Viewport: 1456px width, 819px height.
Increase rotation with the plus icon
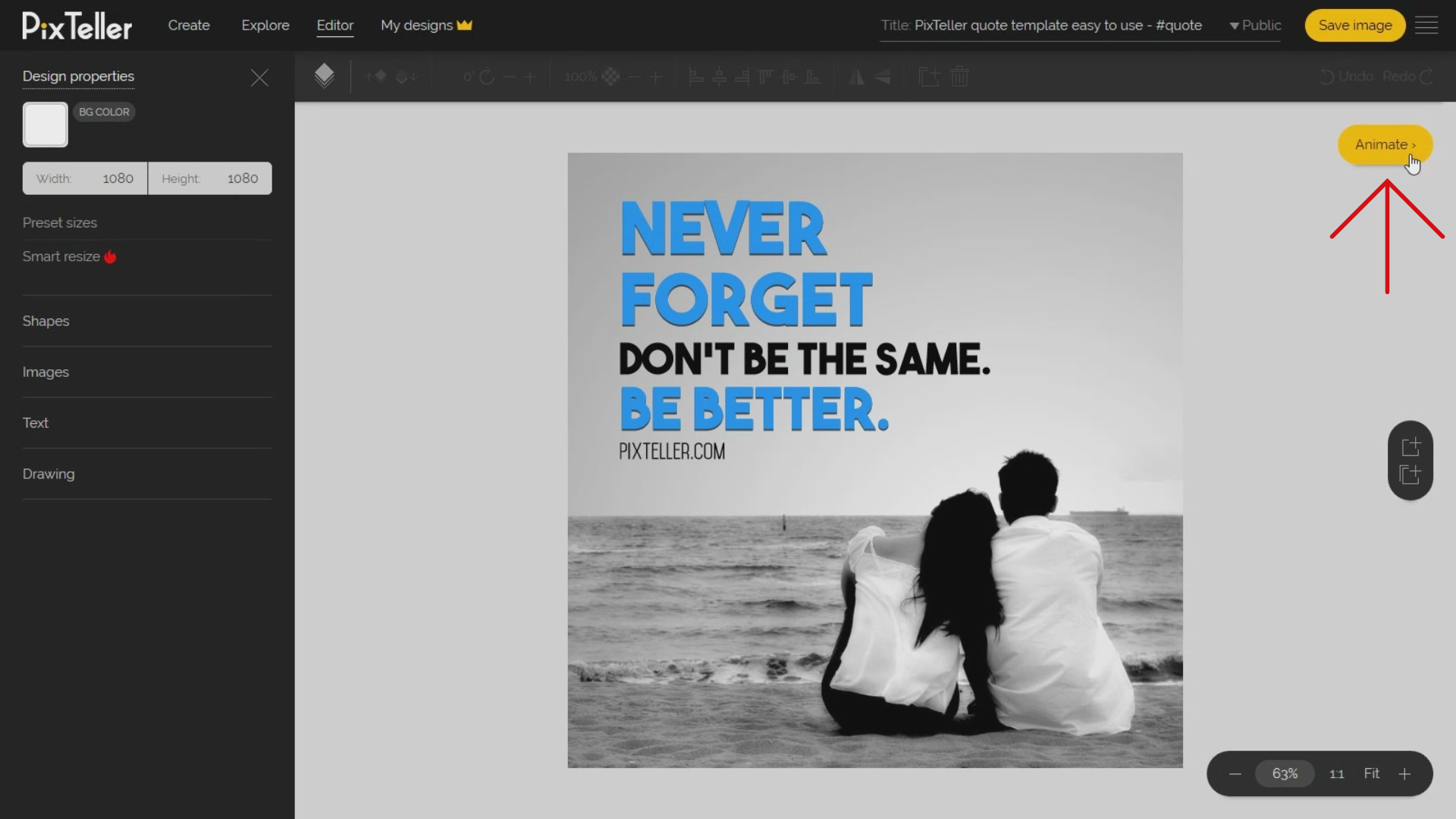coord(530,77)
